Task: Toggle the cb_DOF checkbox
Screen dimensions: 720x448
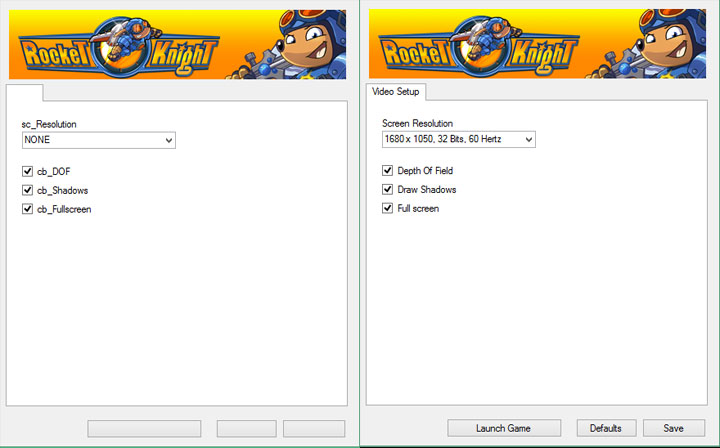Action: 28,172
